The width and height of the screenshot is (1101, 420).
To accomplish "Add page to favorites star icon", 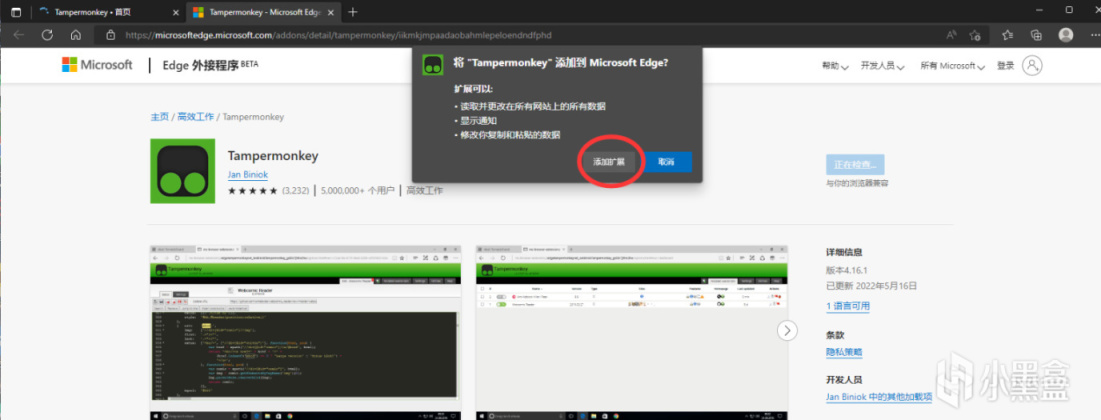I will point(975,34).
